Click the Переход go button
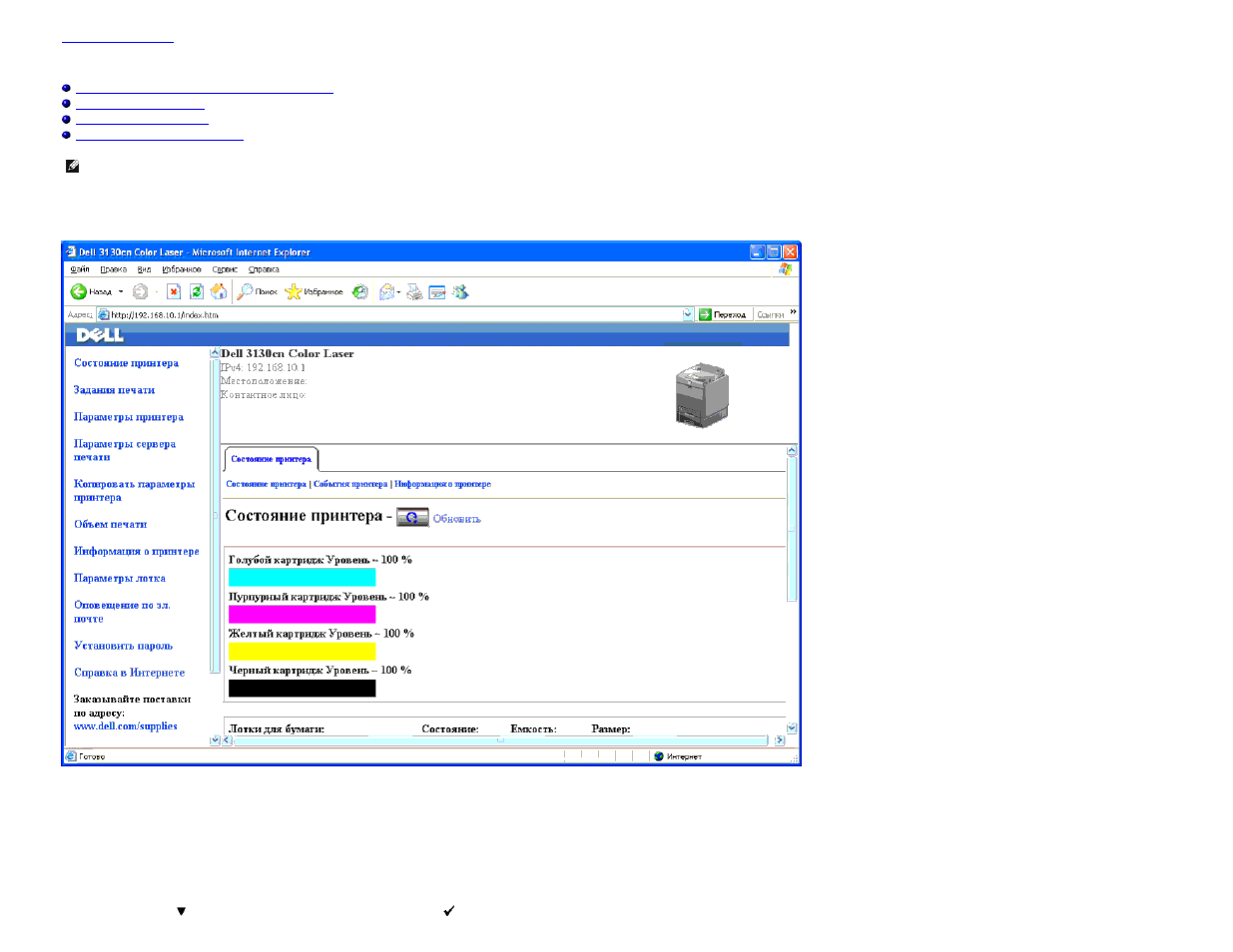Image resolution: width=1233 pixels, height=952 pixels. [x=723, y=314]
